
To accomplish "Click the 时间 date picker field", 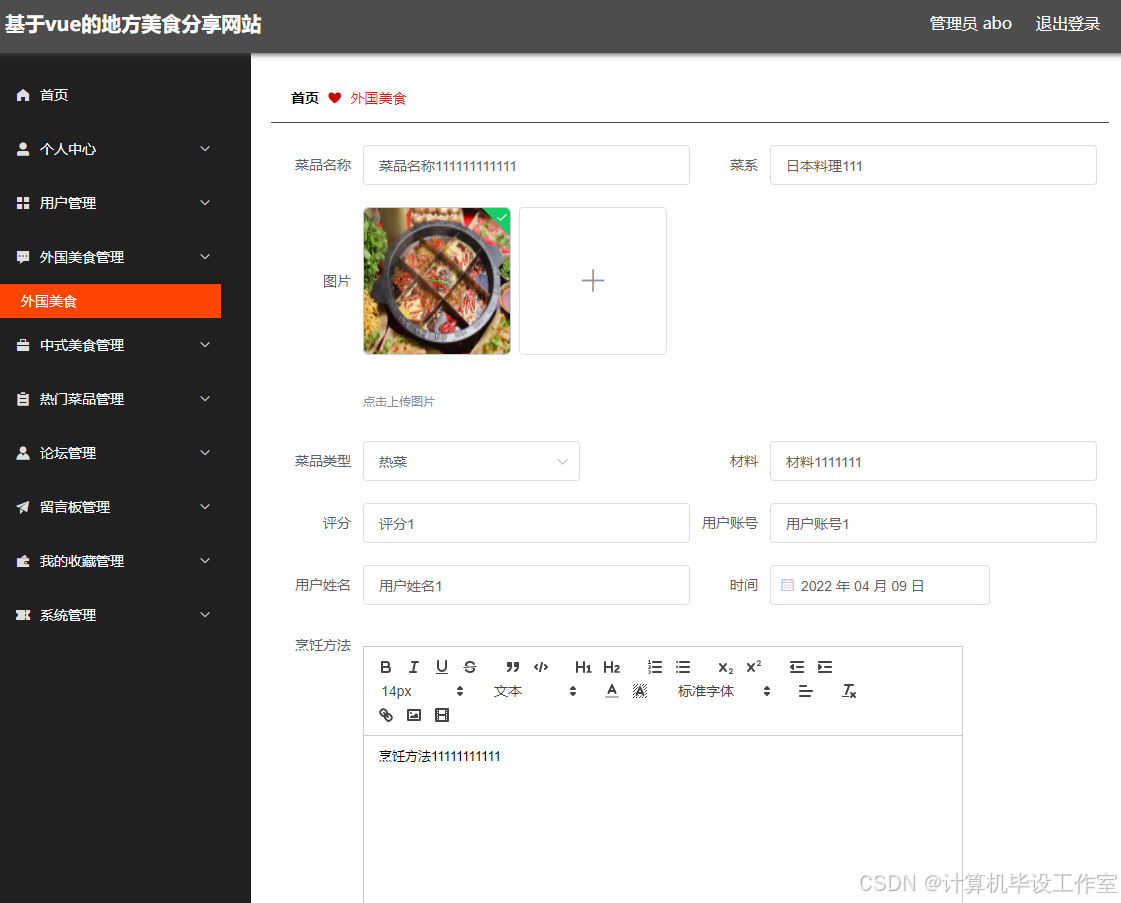I will tap(879, 585).
